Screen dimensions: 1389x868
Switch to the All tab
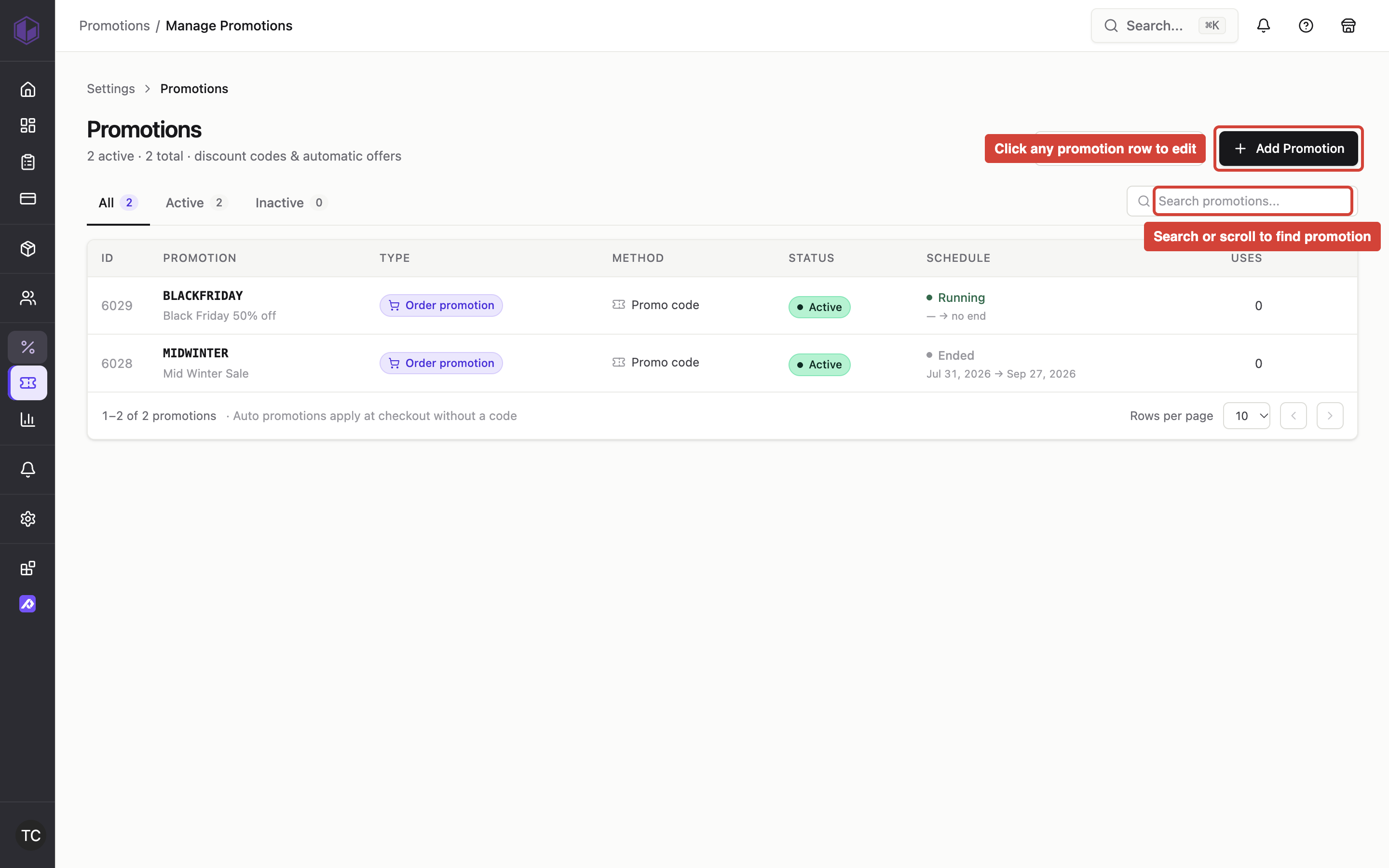[118, 203]
